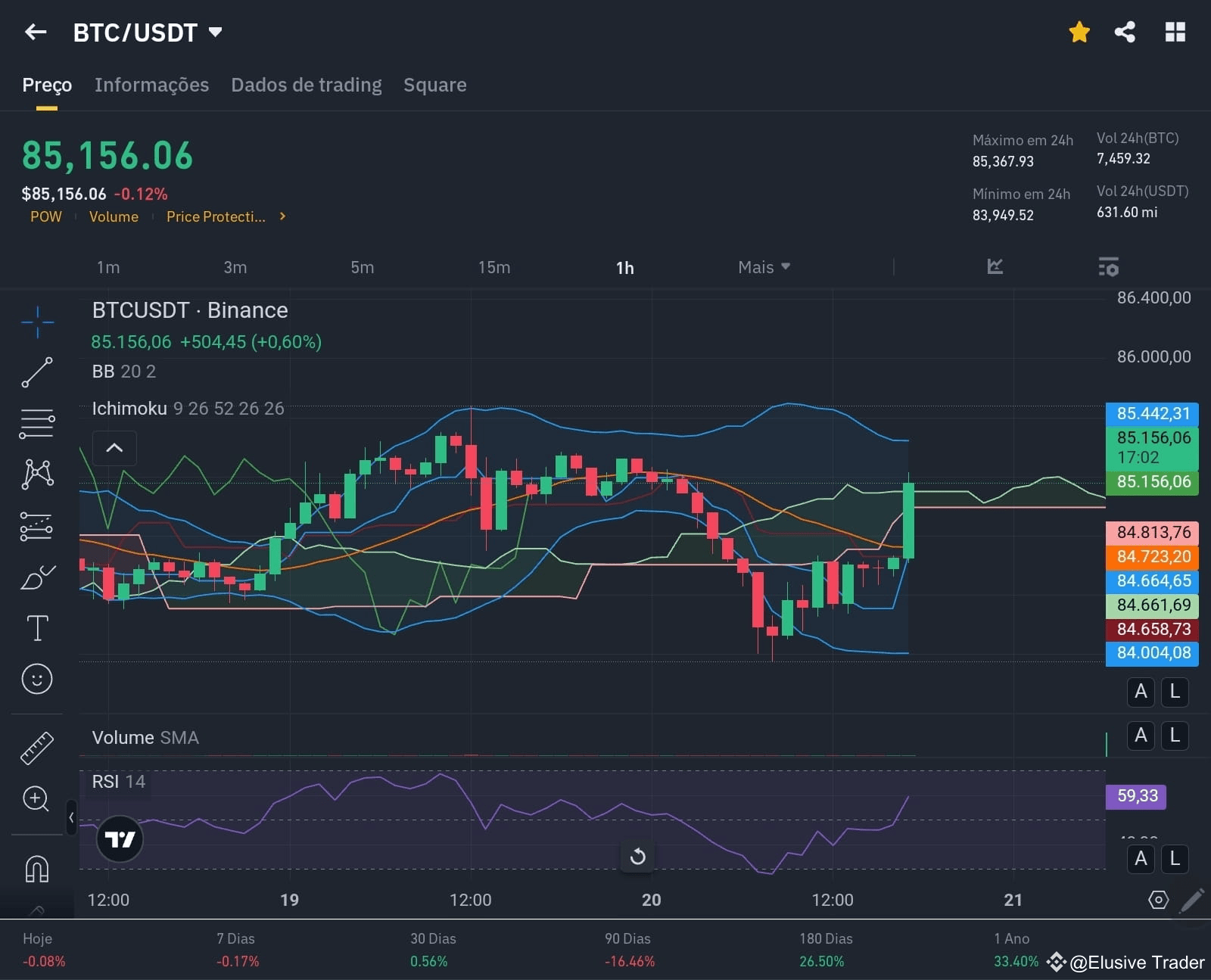Open the RSI 14 indicator legend
Viewport: 1211px width, 980px height.
pos(118,782)
